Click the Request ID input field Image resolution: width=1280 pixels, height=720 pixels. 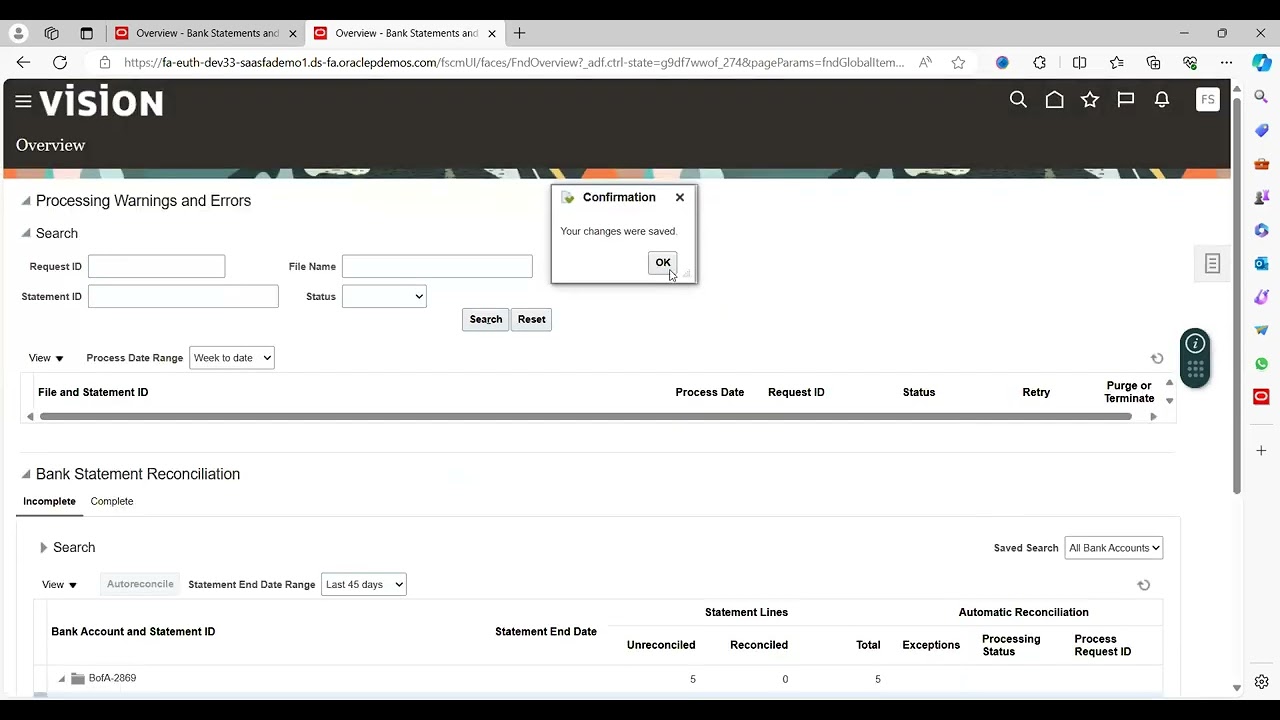157,266
